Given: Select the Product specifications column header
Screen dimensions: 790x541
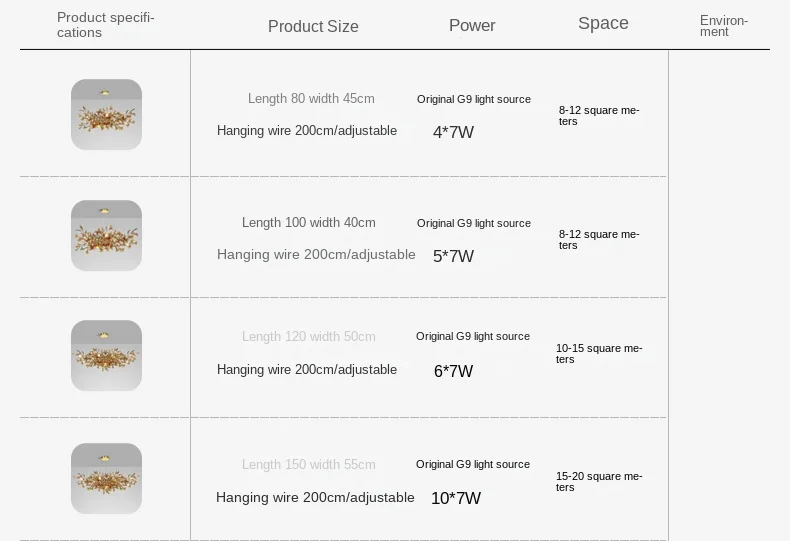Looking at the screenshot, I should coord(105,25).
